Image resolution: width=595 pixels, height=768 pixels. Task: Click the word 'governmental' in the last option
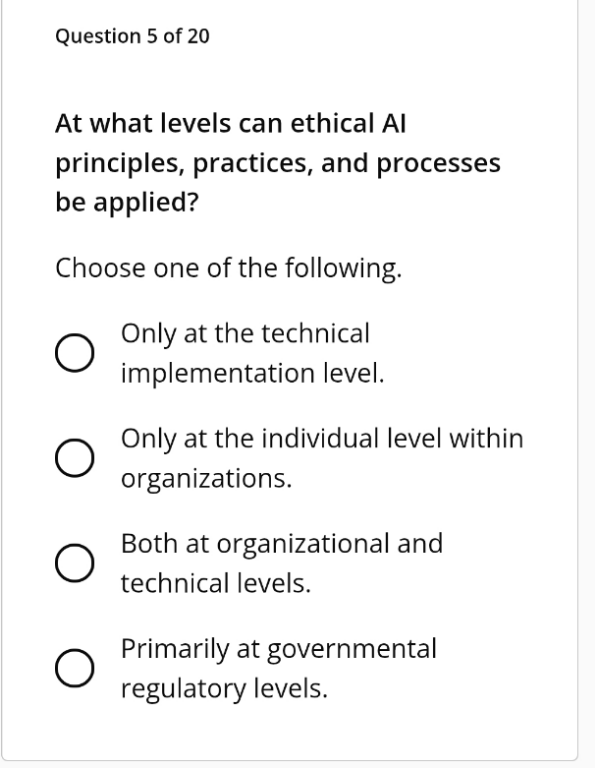pyautogui.click(x=352, y=650)
